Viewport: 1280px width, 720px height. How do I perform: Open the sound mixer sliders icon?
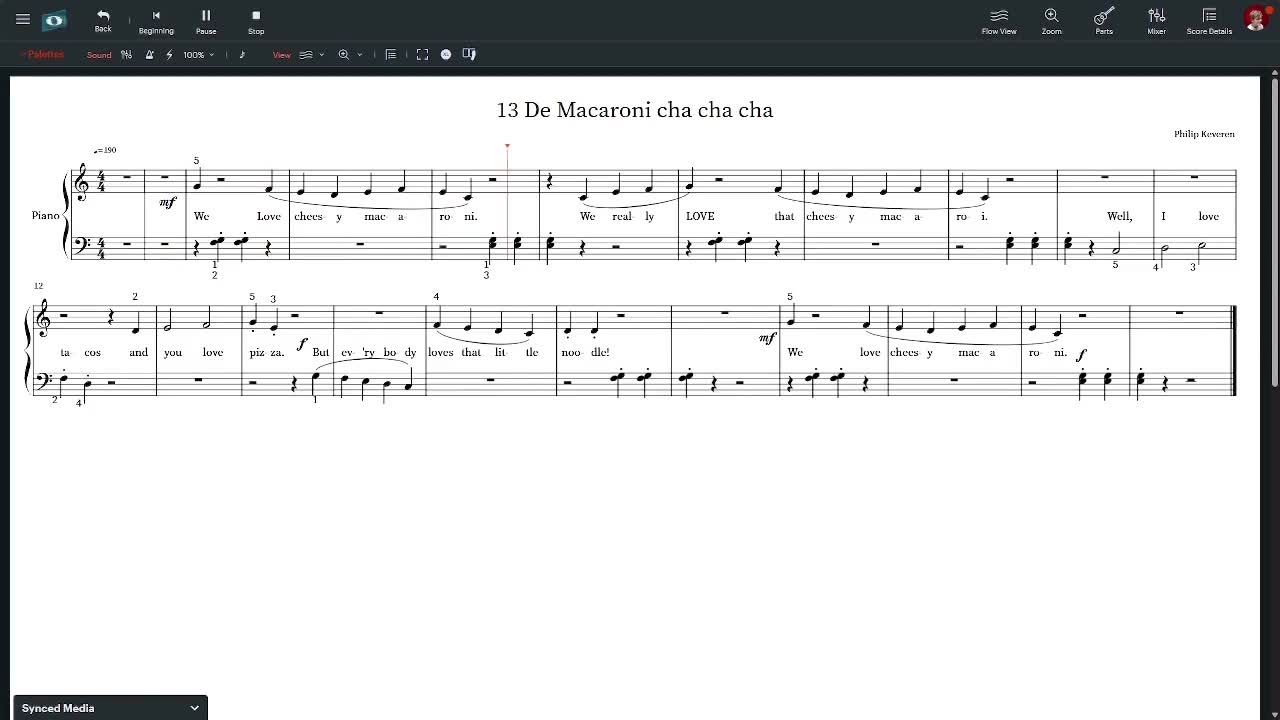point(126,55)
